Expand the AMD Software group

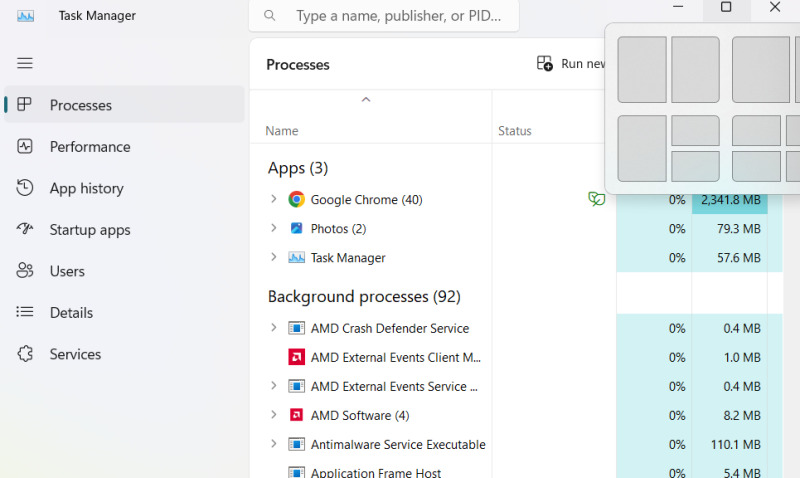pyautogui.click(x=273, y=415)
